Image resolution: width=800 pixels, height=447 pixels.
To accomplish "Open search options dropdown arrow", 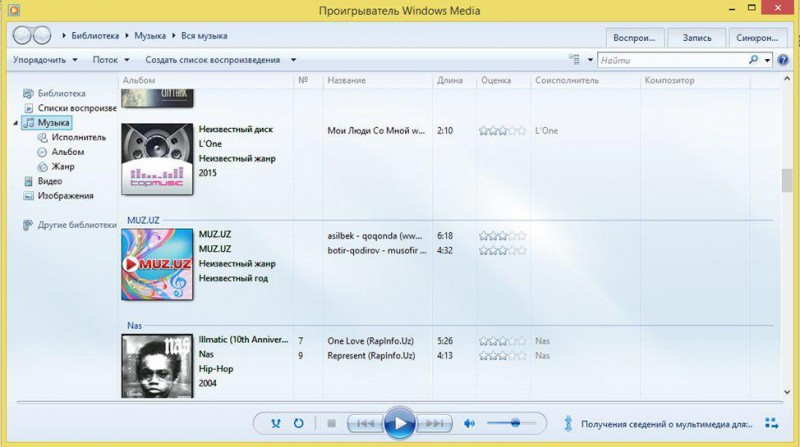I will coord(767,60).
